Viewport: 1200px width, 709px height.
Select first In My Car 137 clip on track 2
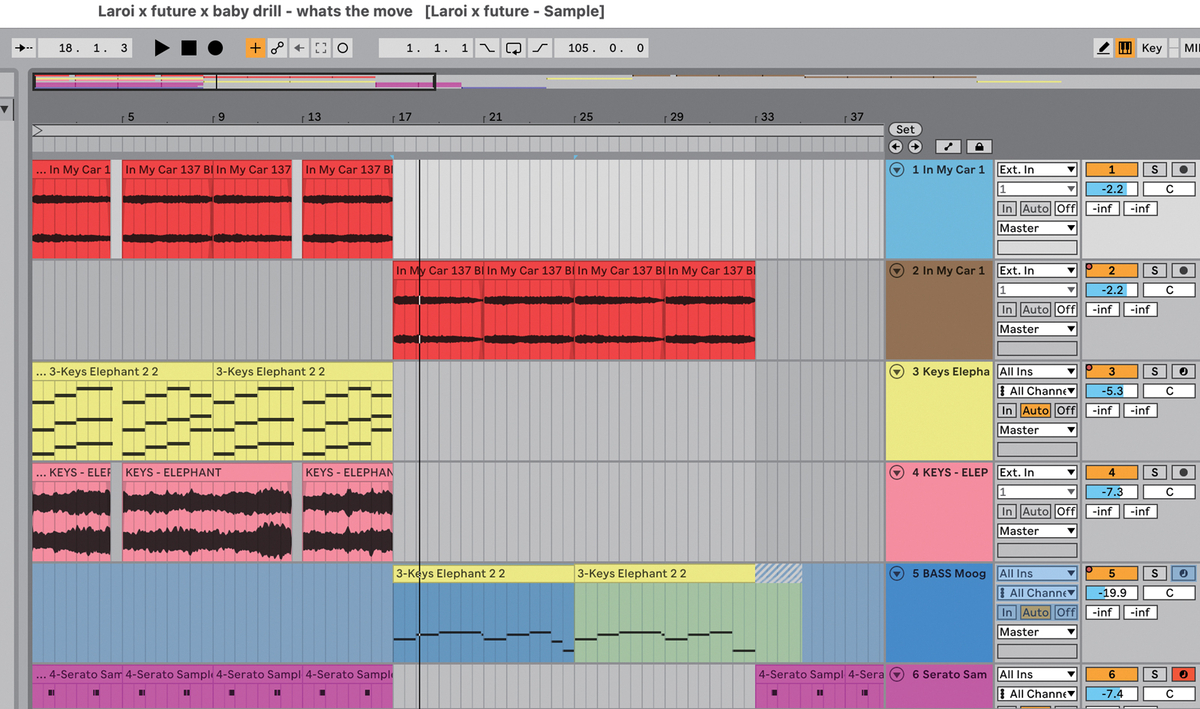(x=438, y=310)
